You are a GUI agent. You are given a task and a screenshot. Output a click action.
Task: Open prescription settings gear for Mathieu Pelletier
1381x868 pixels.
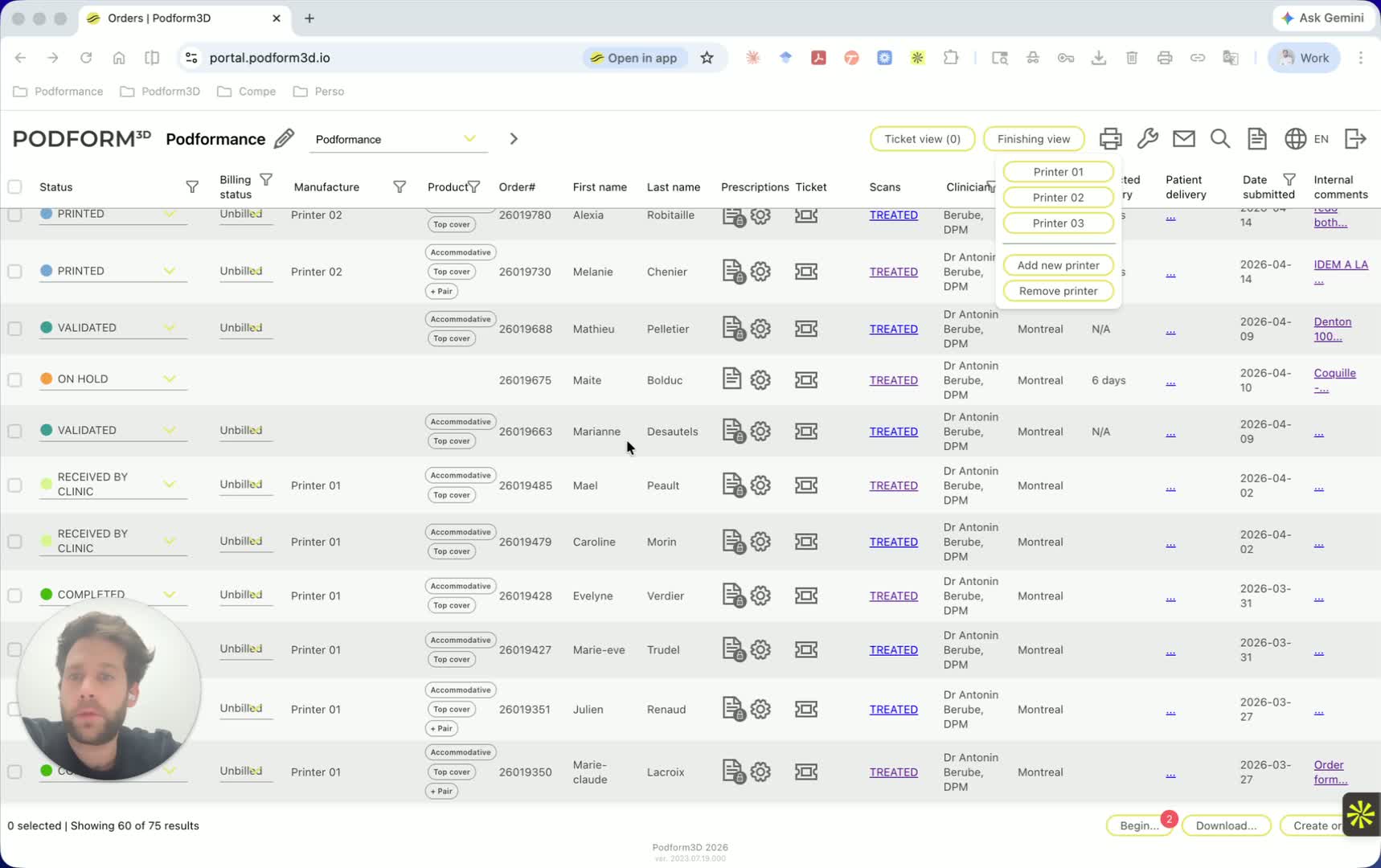click(760, 329)
